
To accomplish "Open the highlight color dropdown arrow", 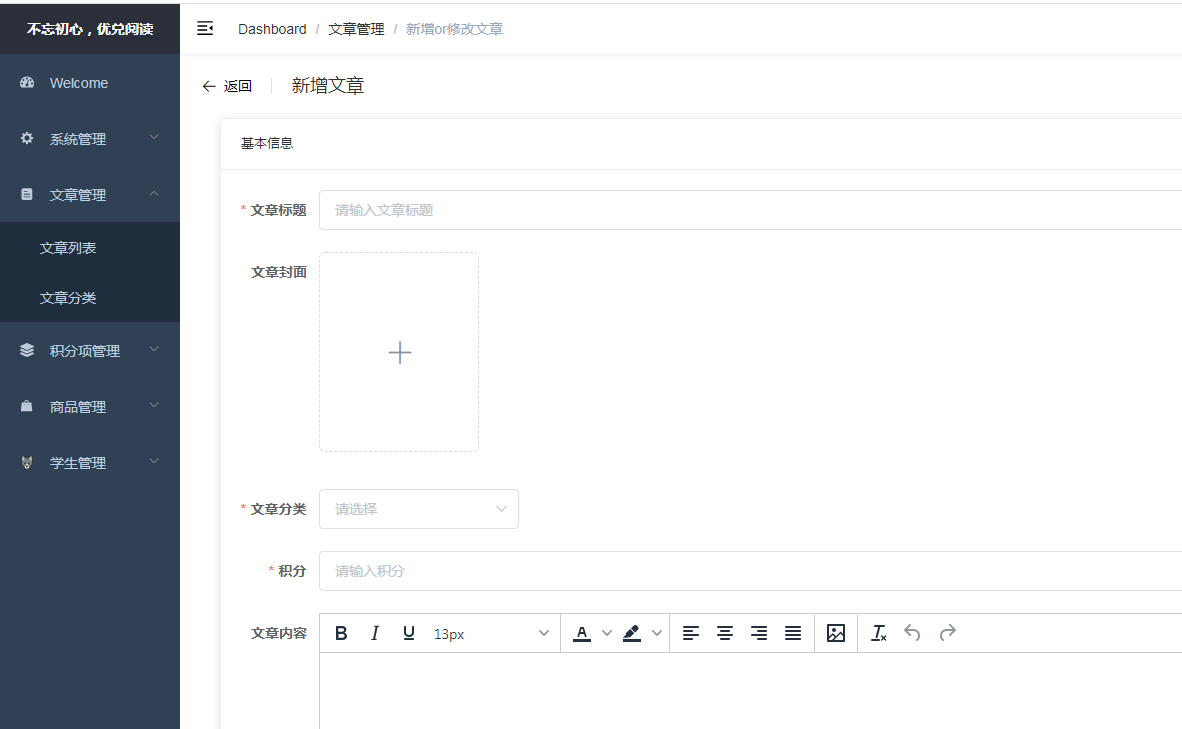I will 657,633.
